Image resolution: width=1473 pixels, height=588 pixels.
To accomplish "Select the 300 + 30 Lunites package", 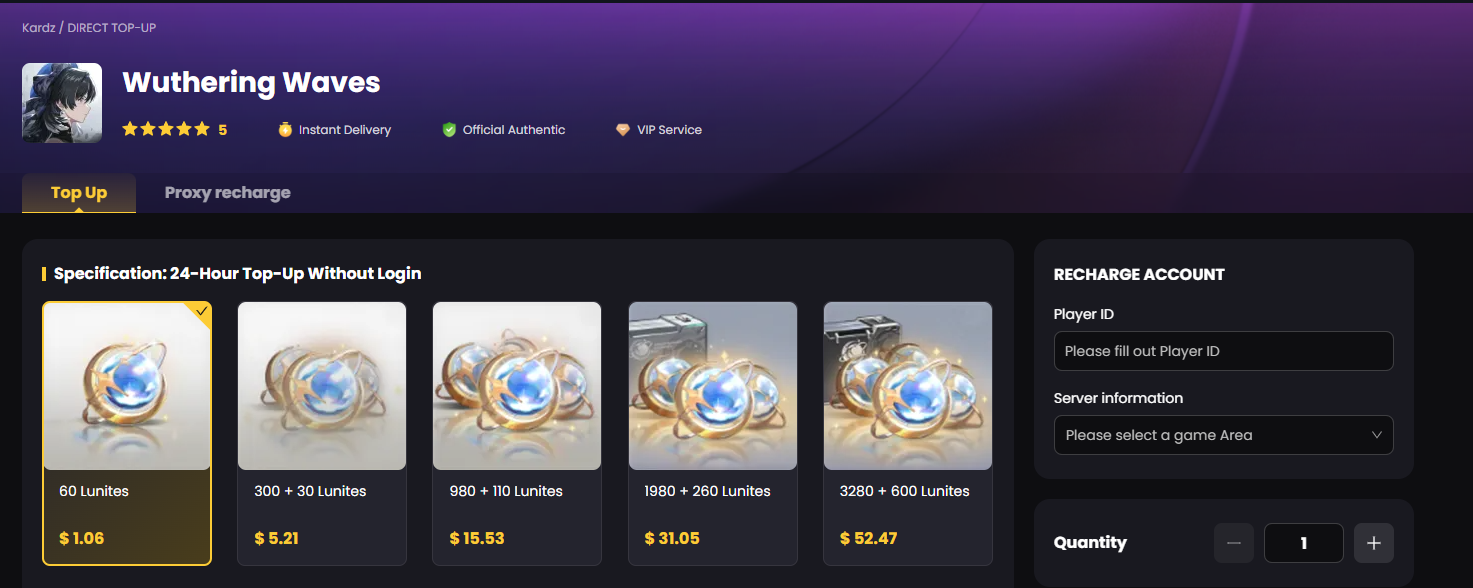I will tap(322, 434).
